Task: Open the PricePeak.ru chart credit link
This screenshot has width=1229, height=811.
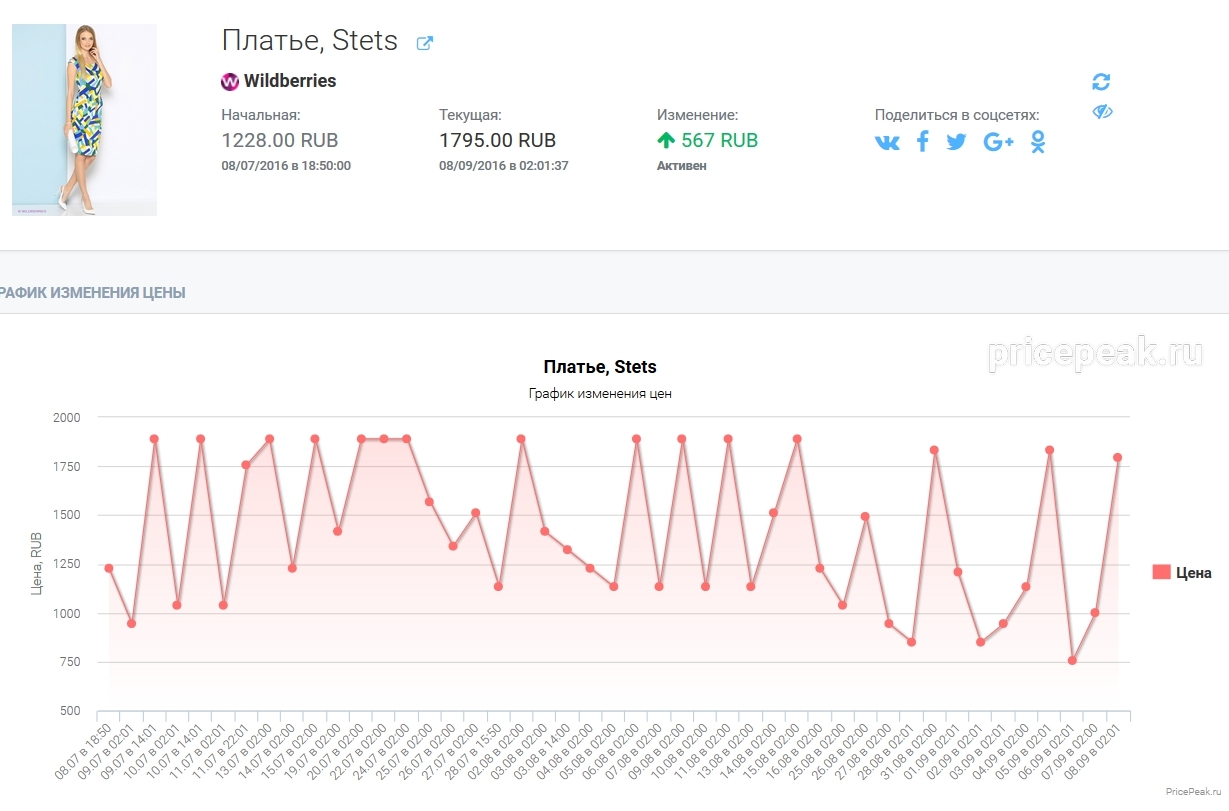Action: pos(1194,791)
